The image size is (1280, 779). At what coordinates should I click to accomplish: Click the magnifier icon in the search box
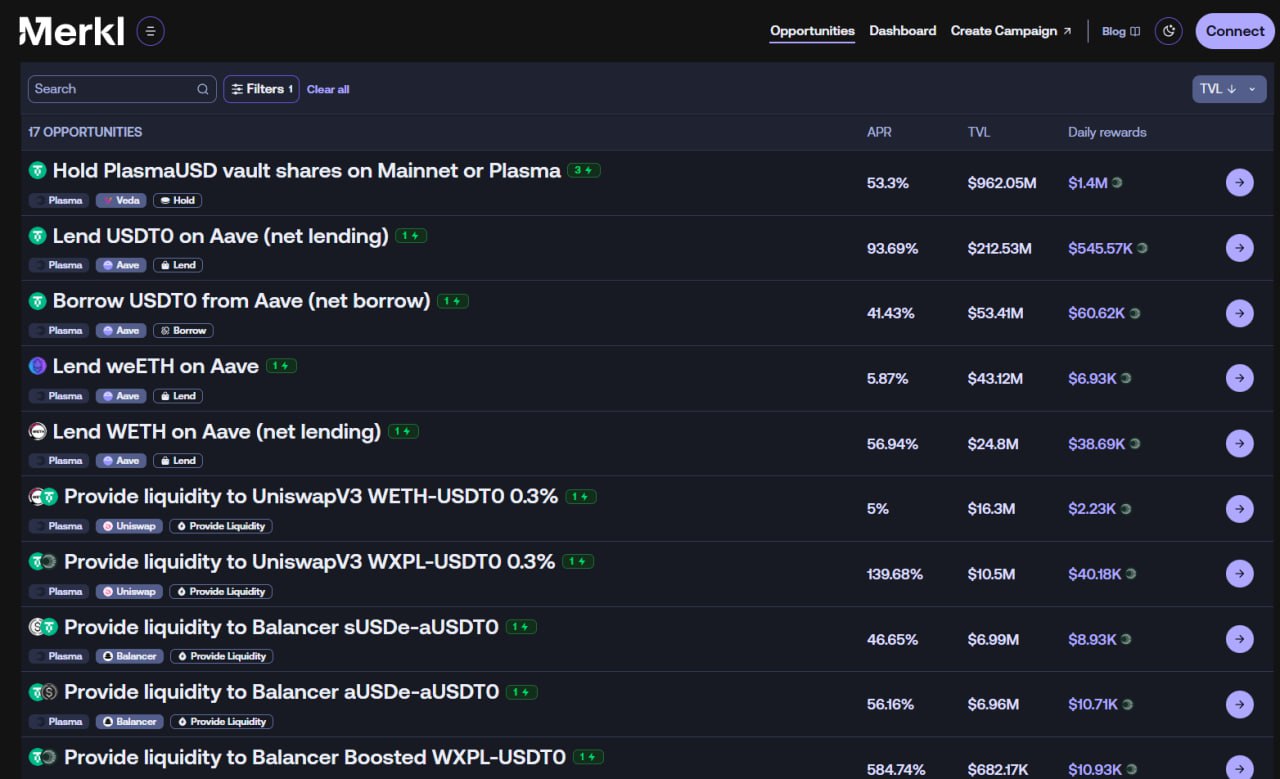click(203, 89)
